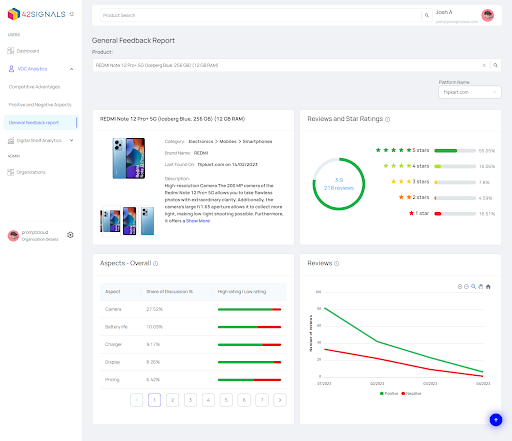The width and height of the screenshot is (512, 441).
Task: Click main Redmi product image
Action: click(x=129, y=158)
